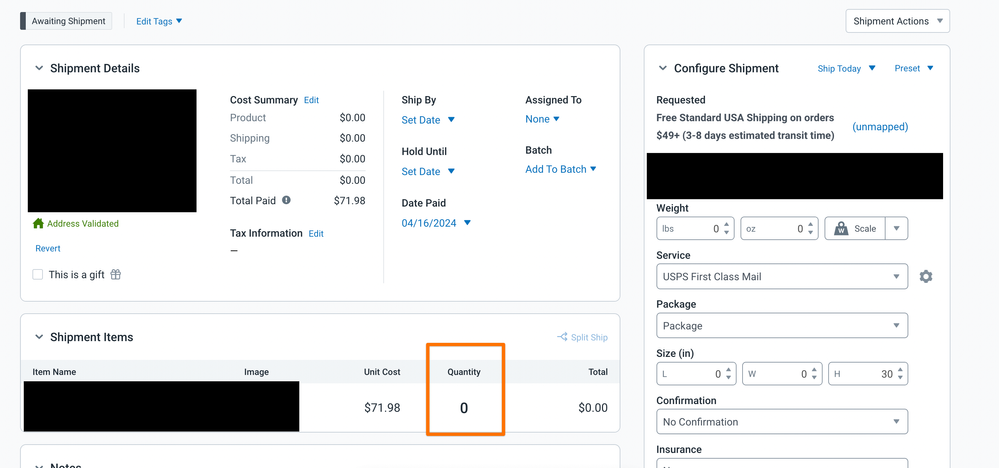The image size is (999, 468).
Task: Click the Revert address link
Action: pos(48,248)
